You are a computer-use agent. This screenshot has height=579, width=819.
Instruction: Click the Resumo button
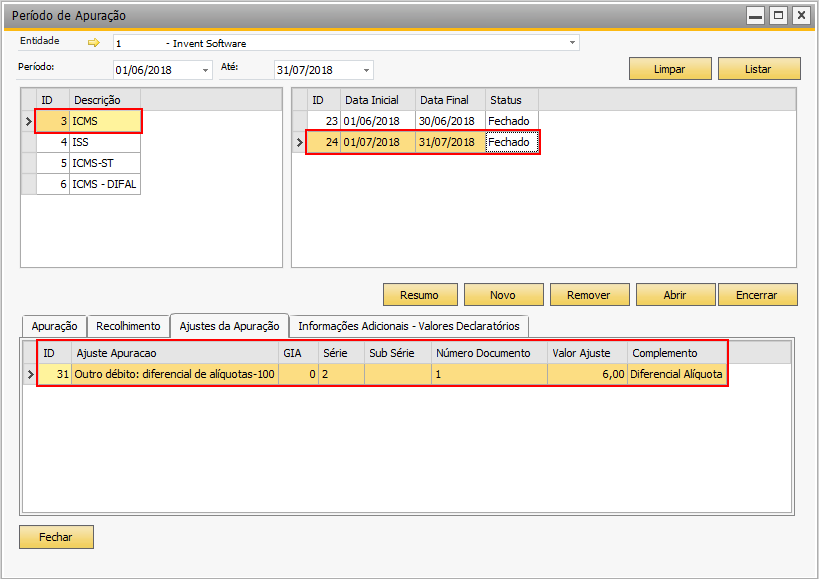pyautogui.click(x=420, y=295)
